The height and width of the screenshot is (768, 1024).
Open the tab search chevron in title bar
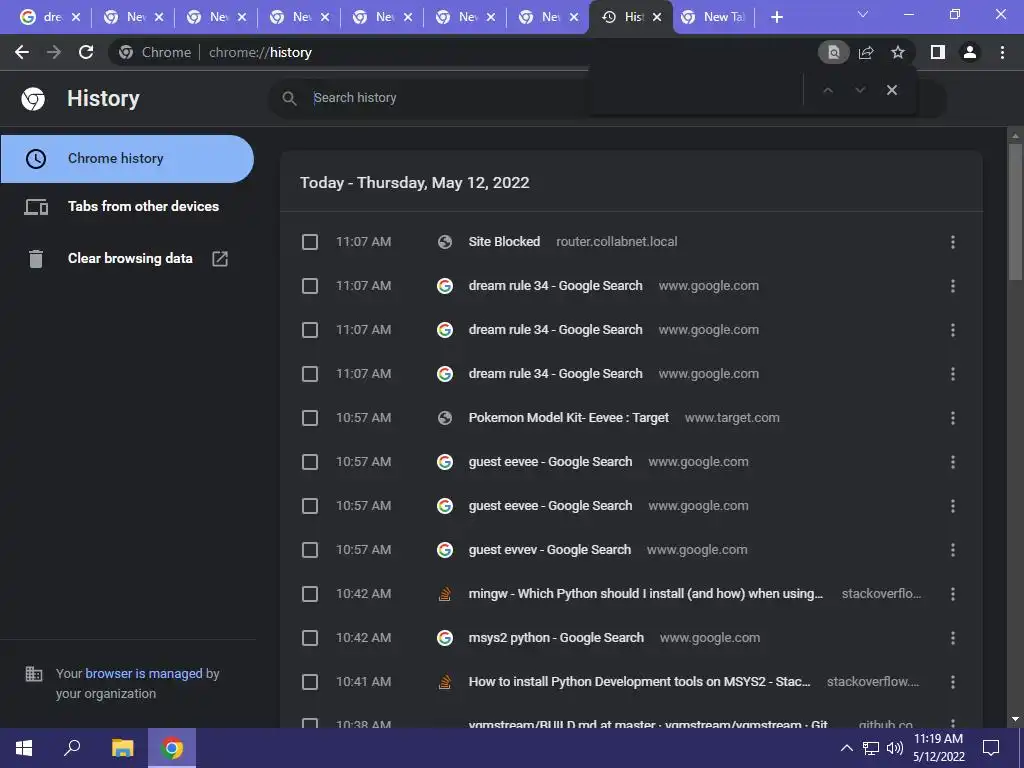(x=863, y=14)
